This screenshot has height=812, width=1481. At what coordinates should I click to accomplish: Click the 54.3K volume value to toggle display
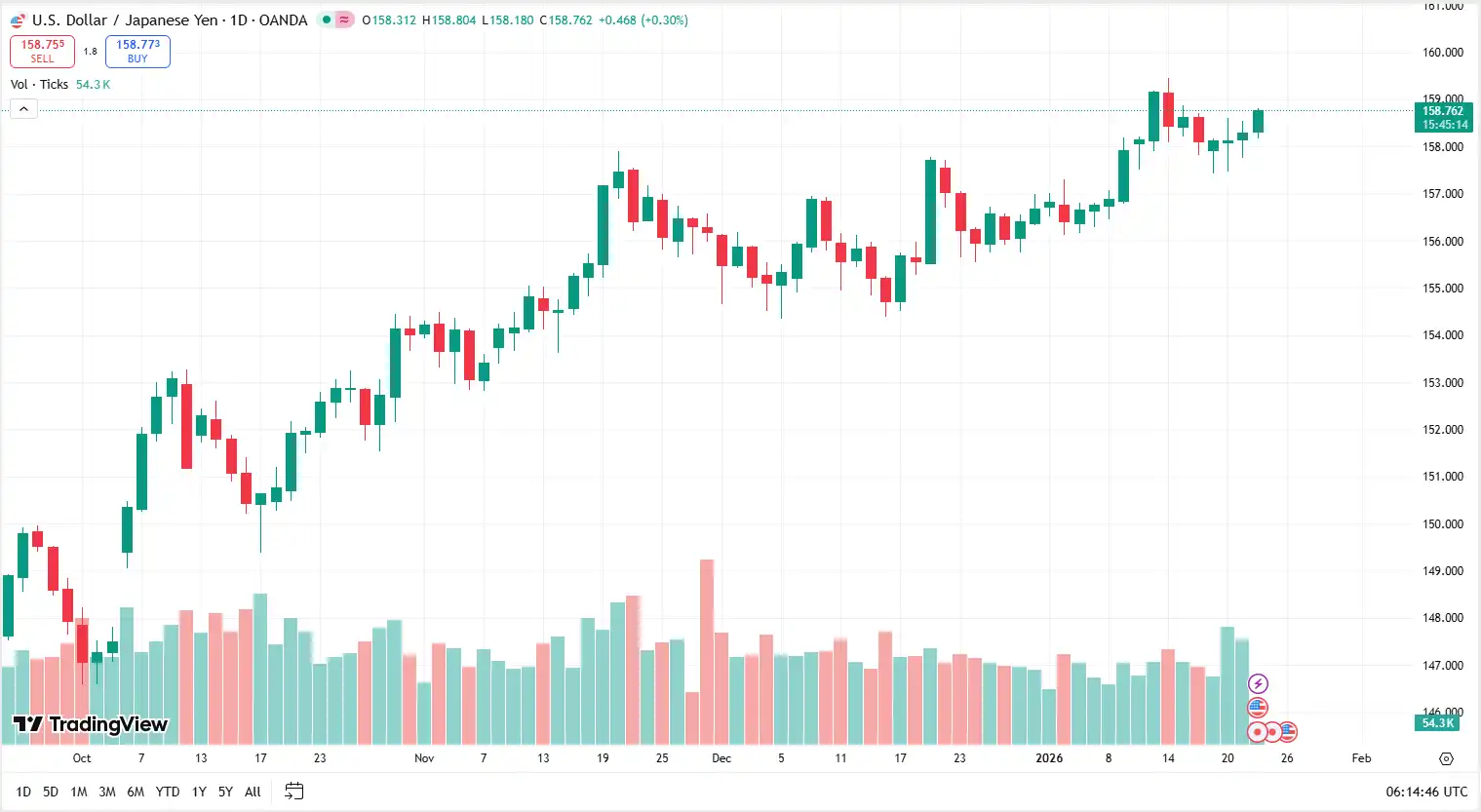point(93,84)
